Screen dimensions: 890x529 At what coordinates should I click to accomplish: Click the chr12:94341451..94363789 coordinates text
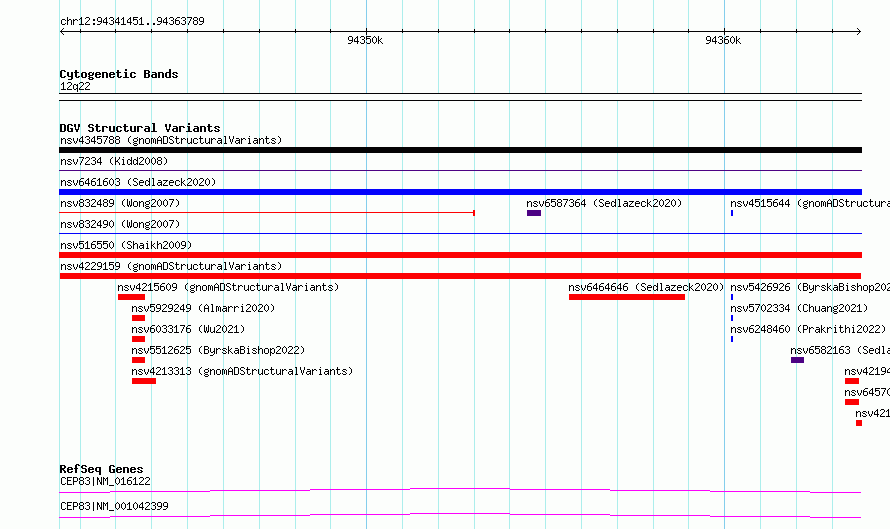tap(132, 22)
